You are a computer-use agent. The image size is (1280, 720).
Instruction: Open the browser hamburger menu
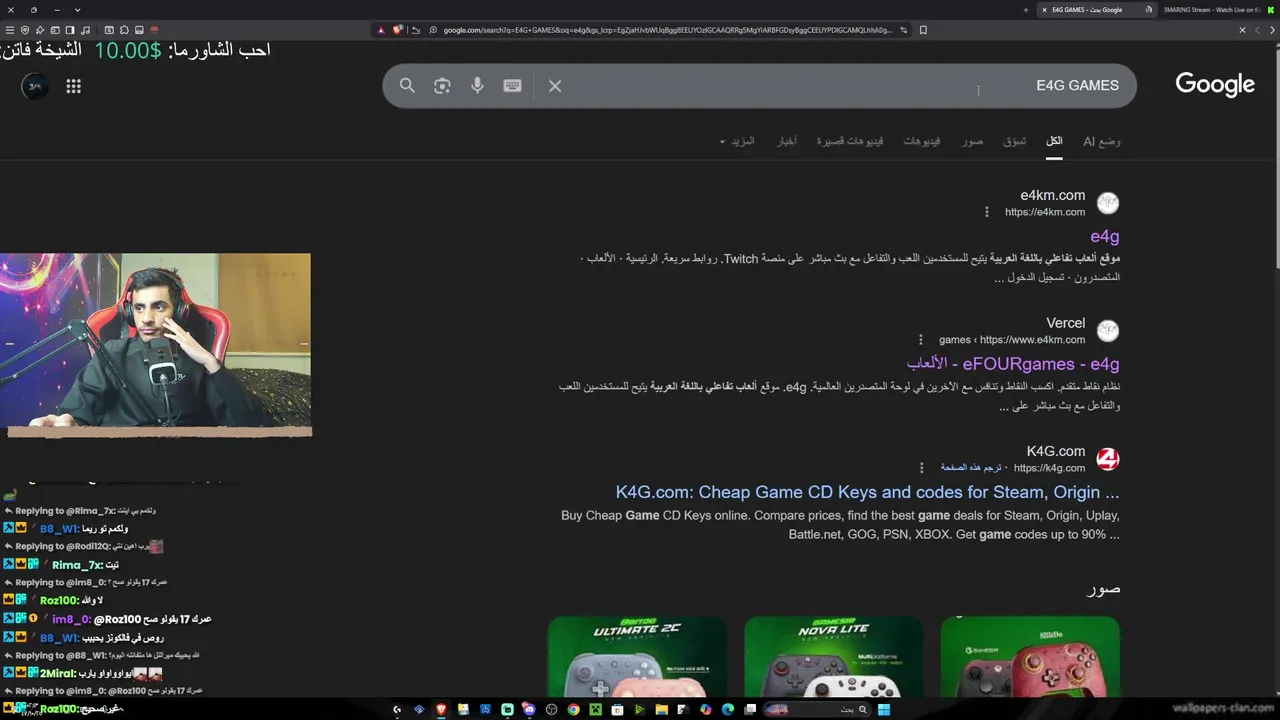point(10,30)
